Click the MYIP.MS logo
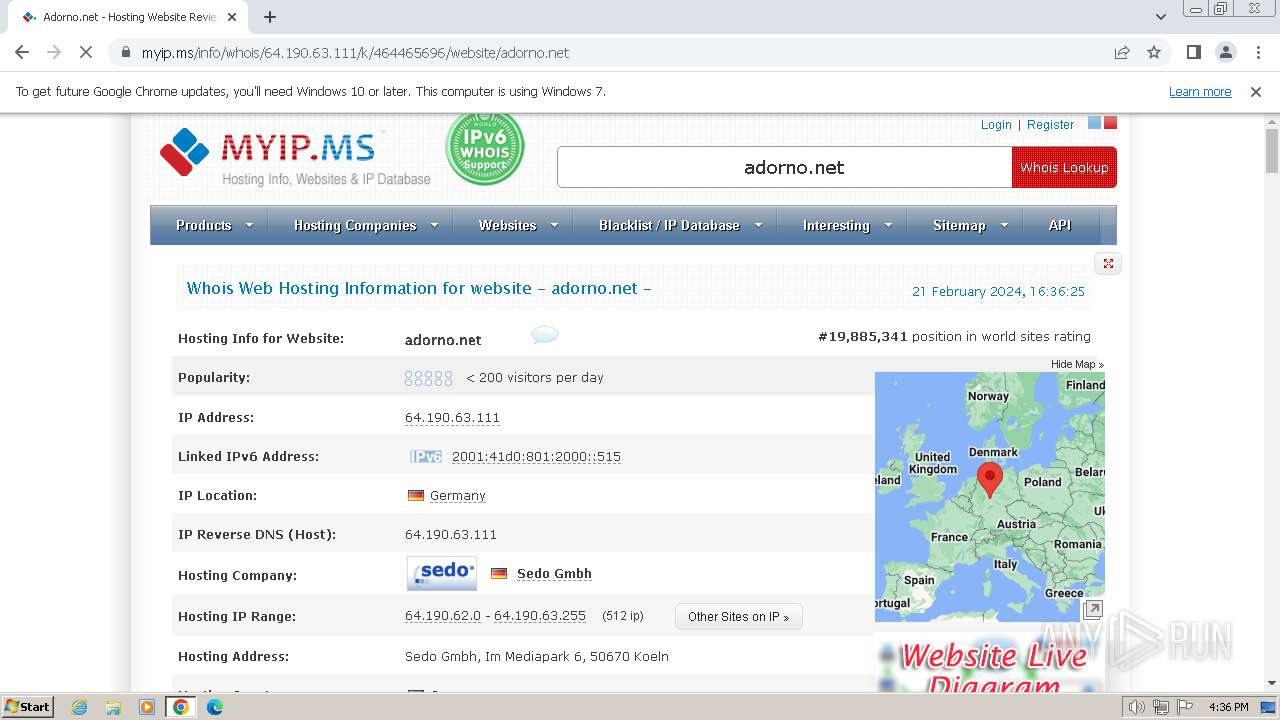 pos(295,157)
